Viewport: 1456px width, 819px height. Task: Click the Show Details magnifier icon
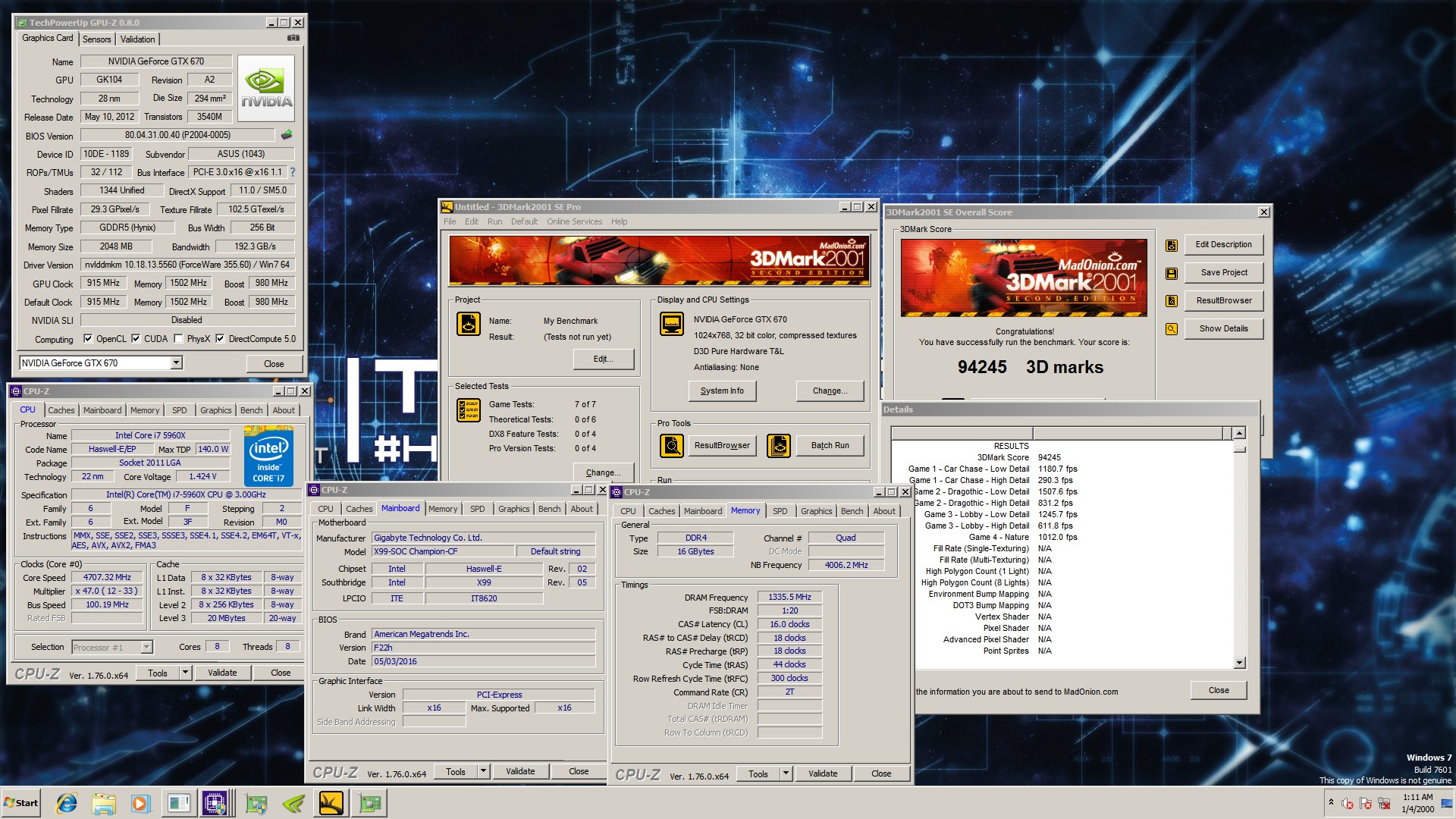[1172, 329]
